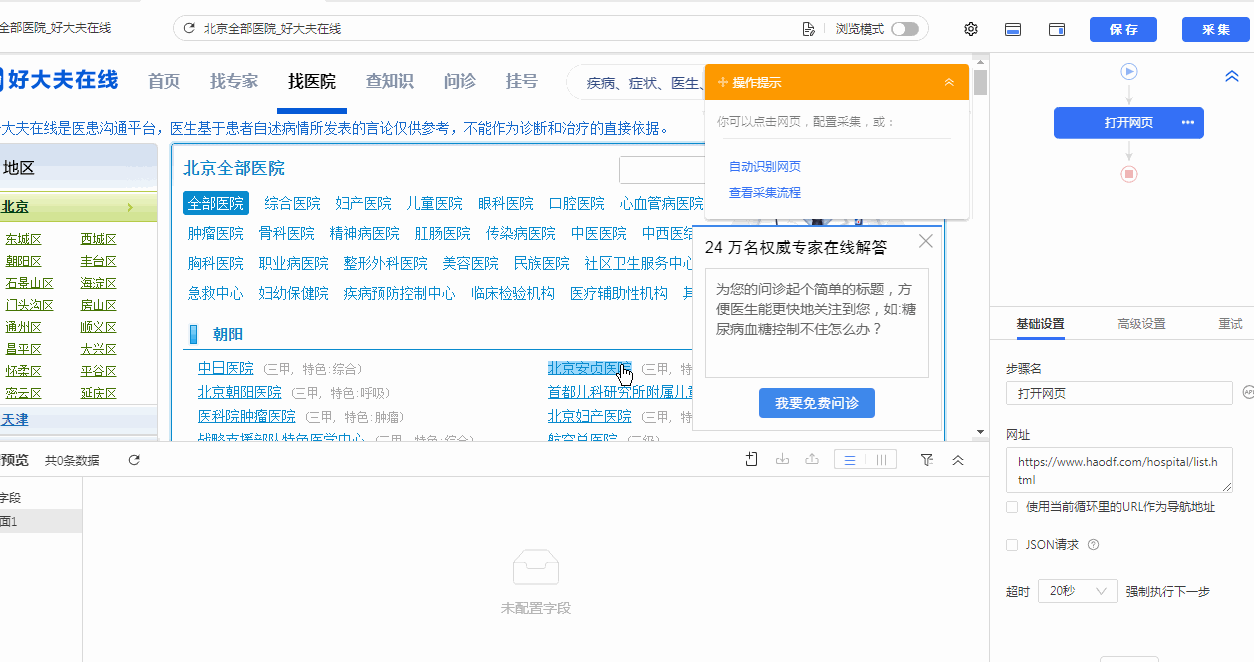Collapse the orange 操作提示 tips panel
1254x662 pixels.
(949, 82)
